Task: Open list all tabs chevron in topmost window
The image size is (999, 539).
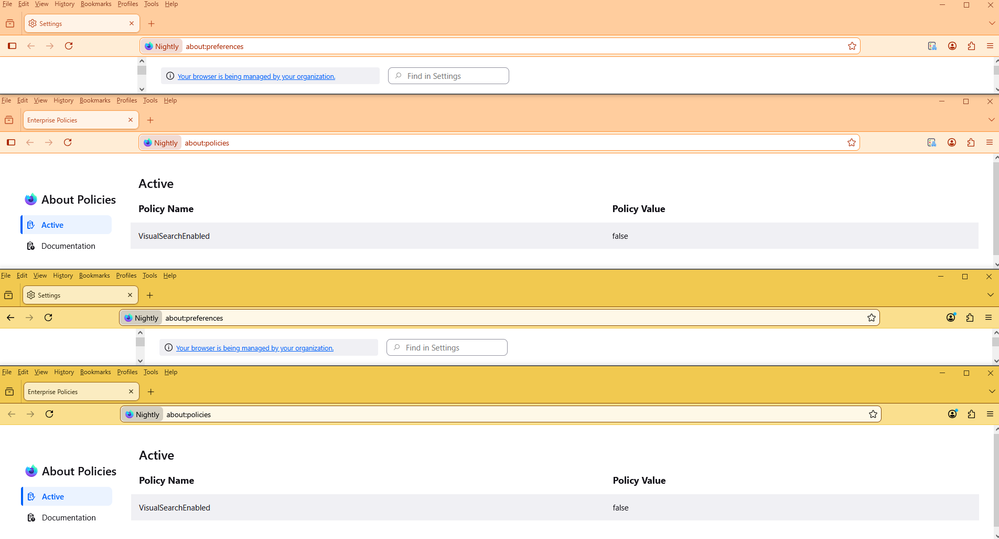Action: pos(991,23)
